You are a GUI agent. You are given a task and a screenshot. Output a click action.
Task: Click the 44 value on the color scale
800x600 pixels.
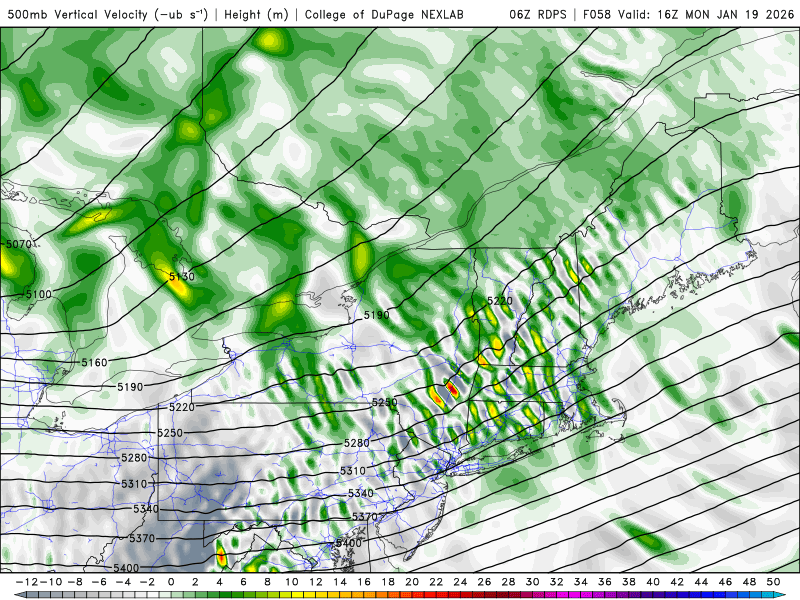[x=701, y=582]
